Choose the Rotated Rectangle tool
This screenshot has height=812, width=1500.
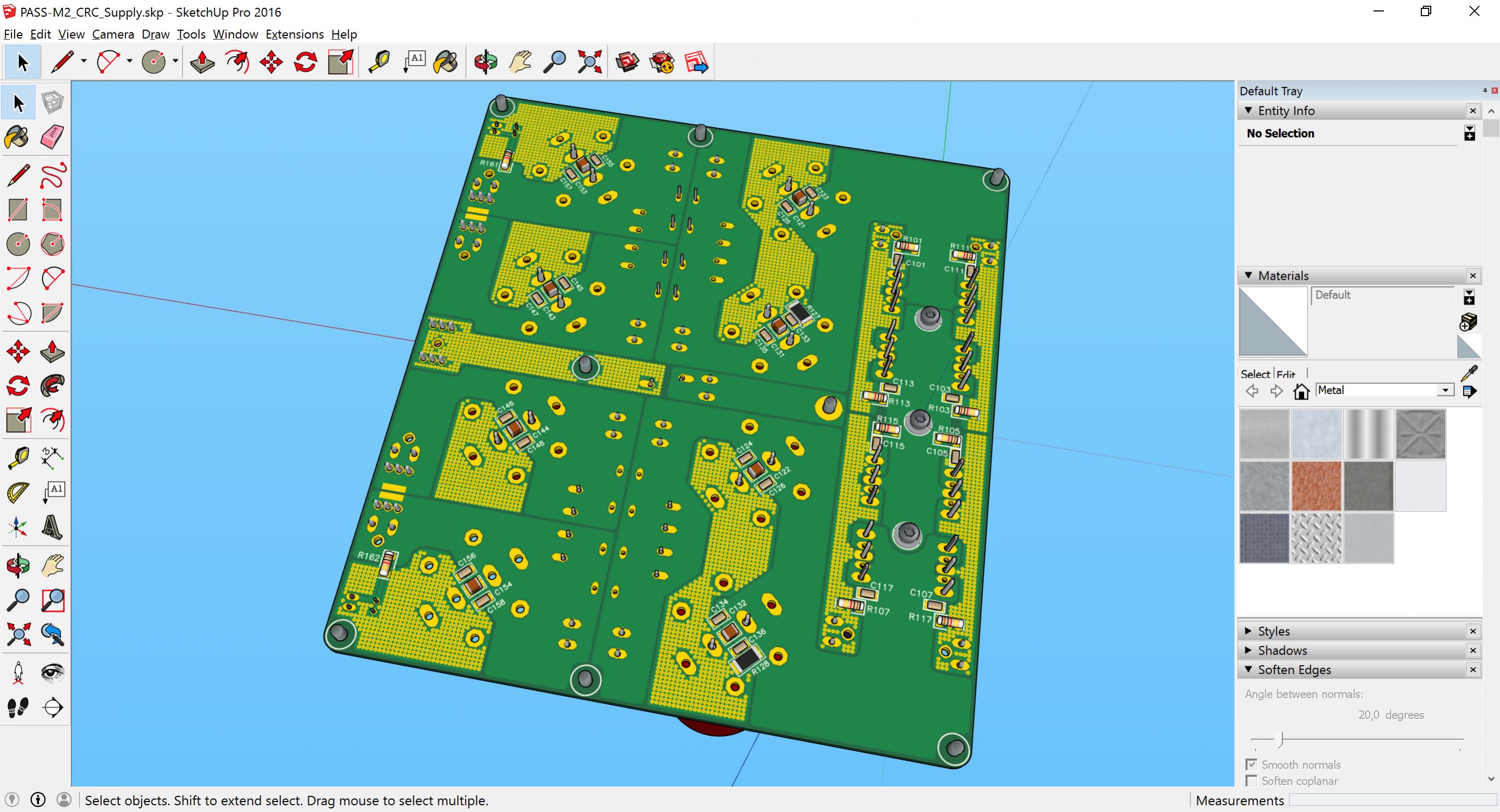53,209
